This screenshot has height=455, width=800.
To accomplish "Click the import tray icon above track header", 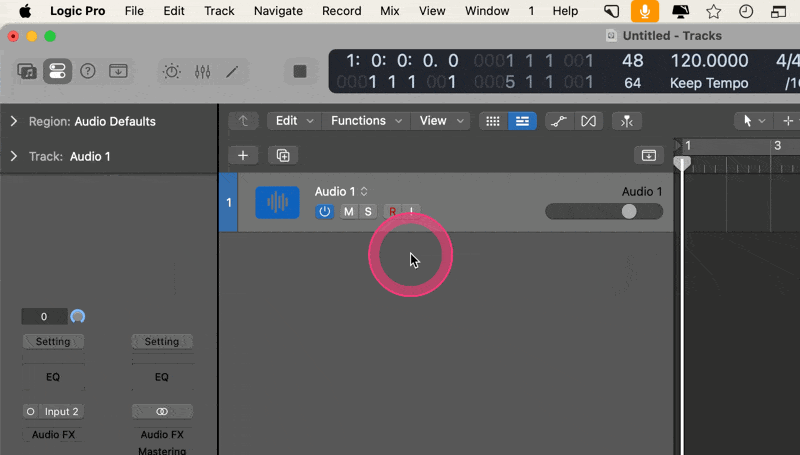I will pos(648,155).
